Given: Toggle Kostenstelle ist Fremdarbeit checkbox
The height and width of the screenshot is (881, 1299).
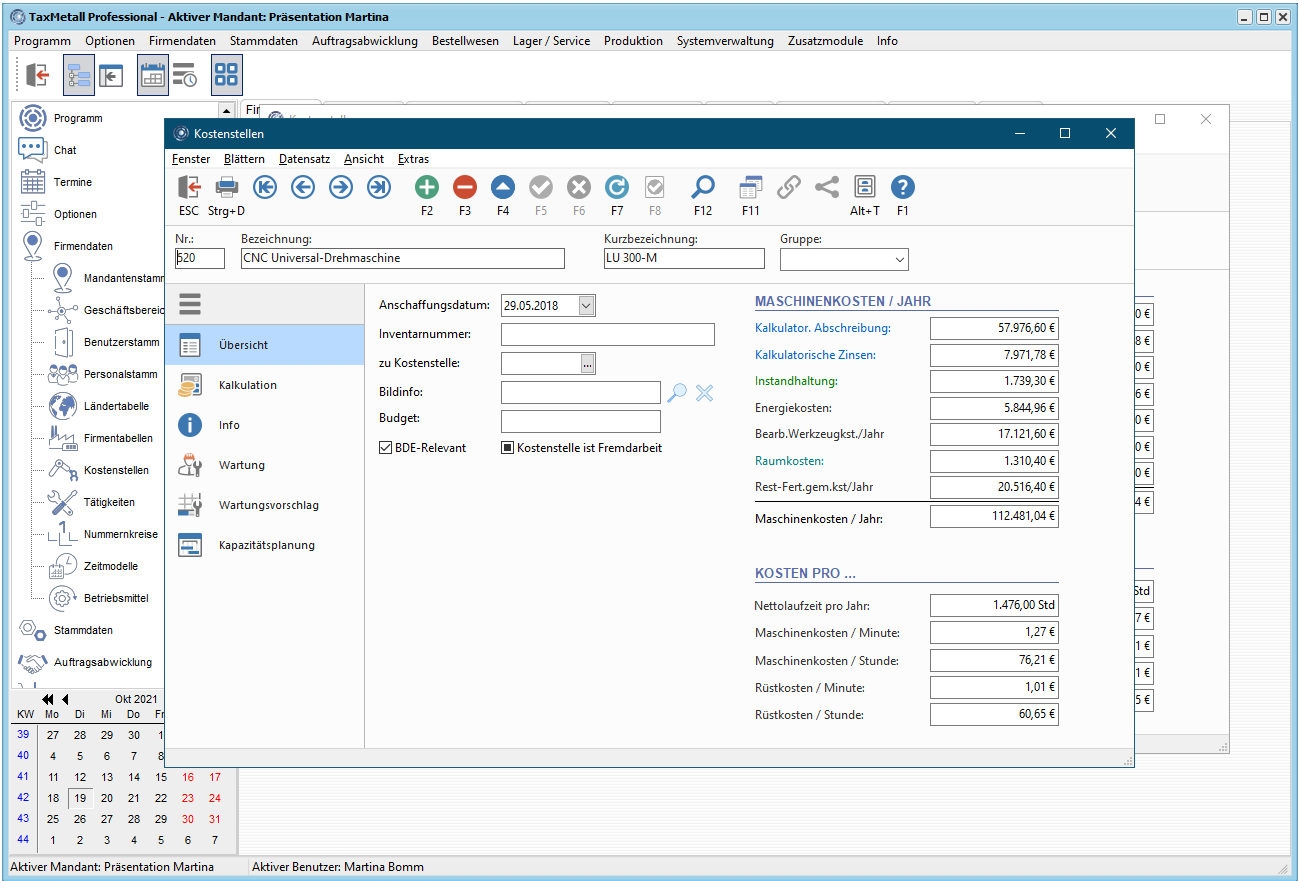Looking at the screenshot, I should tap(507, 448).
